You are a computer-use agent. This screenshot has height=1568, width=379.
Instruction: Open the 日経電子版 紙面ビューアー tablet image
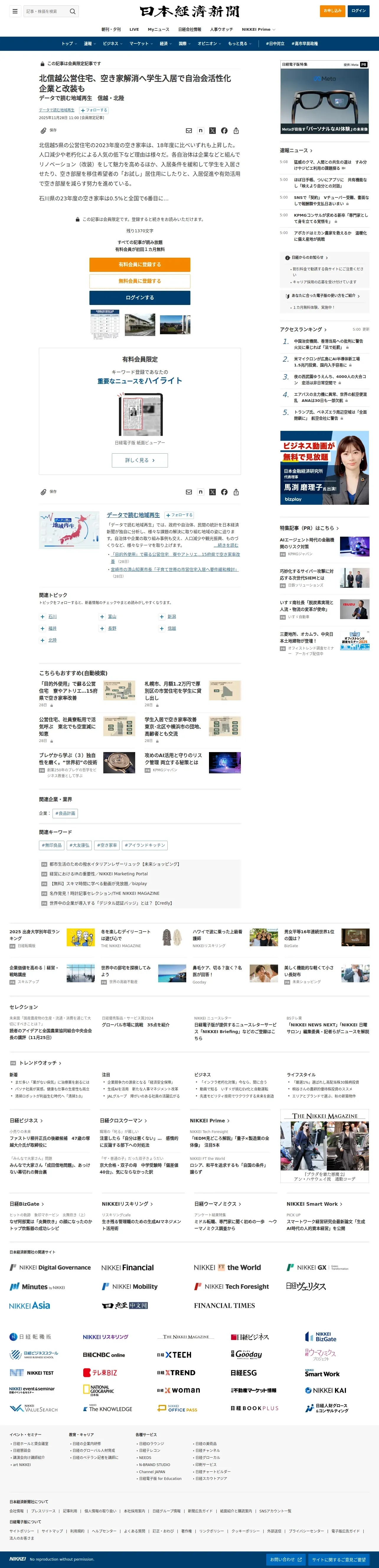coord(140,415)
